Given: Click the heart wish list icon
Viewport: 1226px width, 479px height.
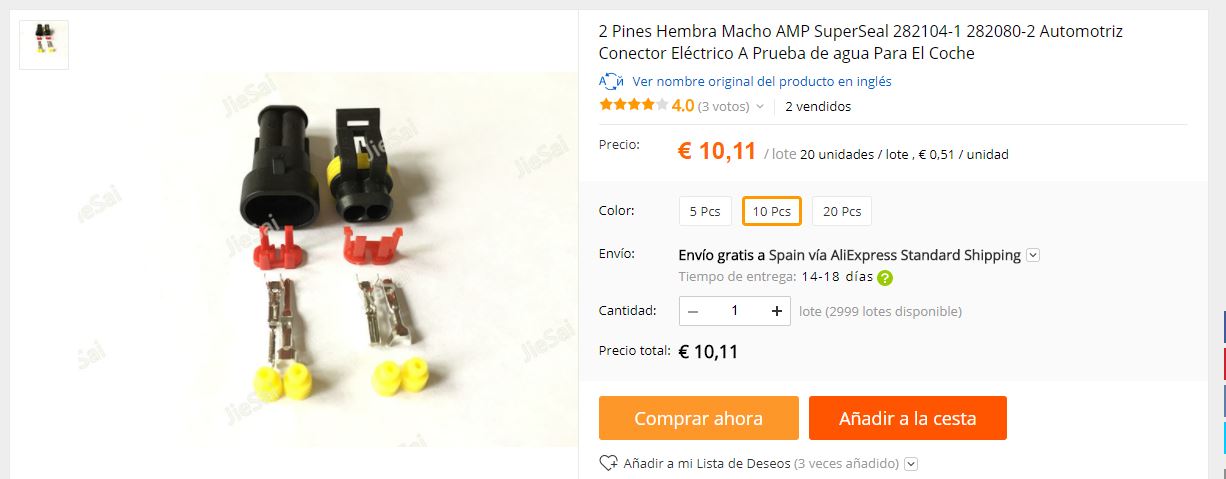Looking at the screenshot, I should [x=608, y=463].
